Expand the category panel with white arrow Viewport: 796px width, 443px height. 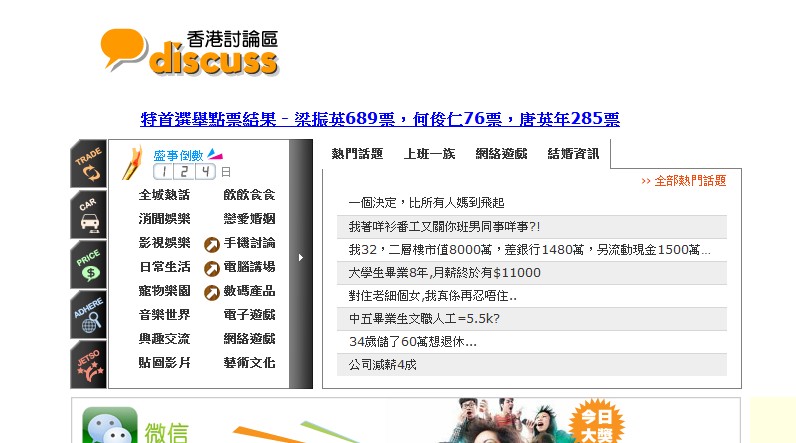[x=301, y=258]
